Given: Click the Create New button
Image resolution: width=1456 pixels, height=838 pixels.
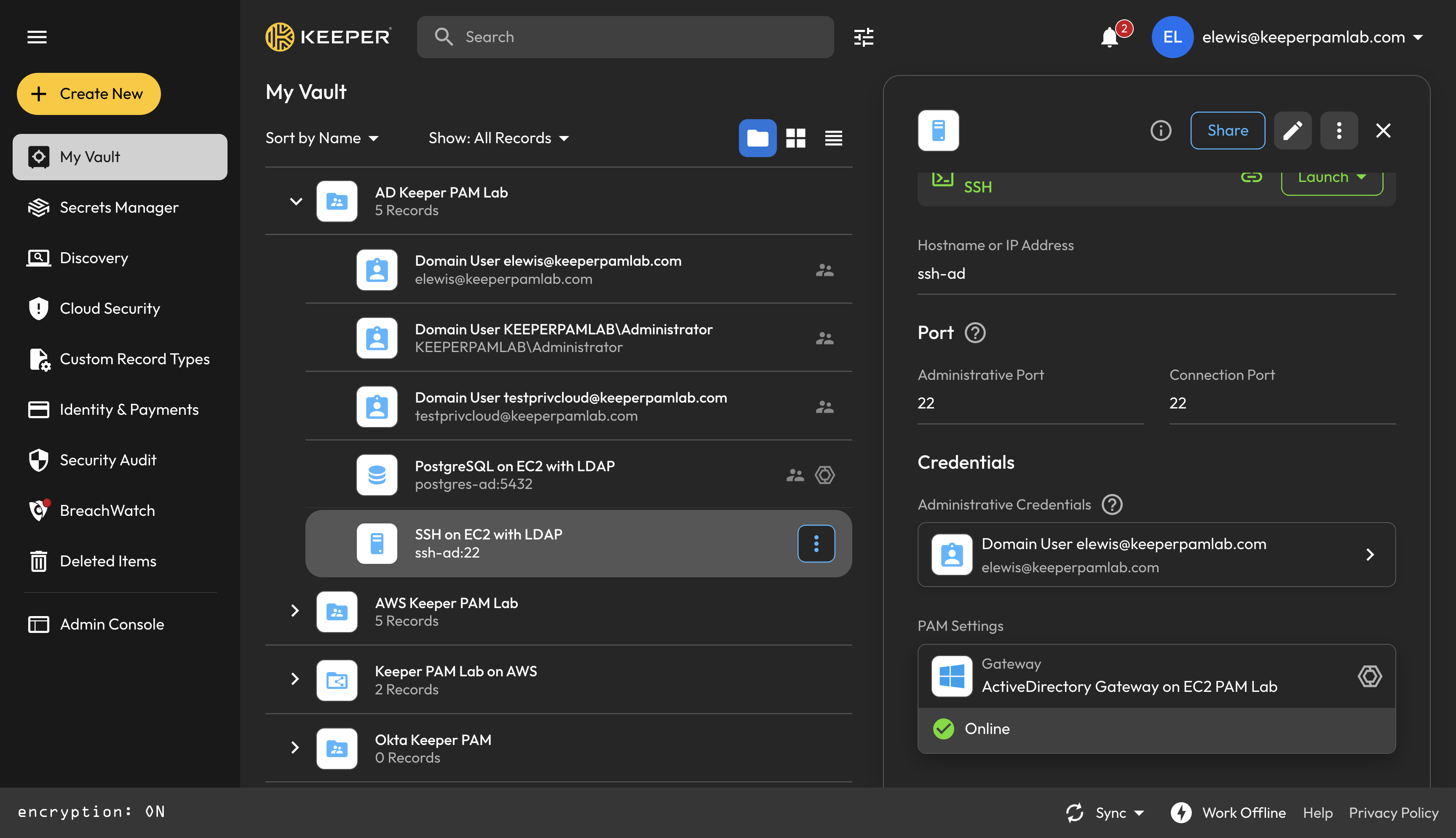Looking at the screenshot, I should click(x=88, y=94).
